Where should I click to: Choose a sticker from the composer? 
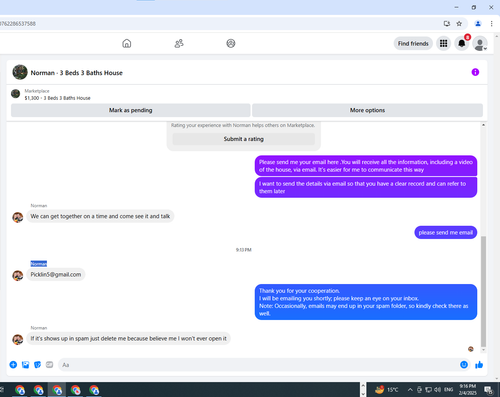point(37,365)
